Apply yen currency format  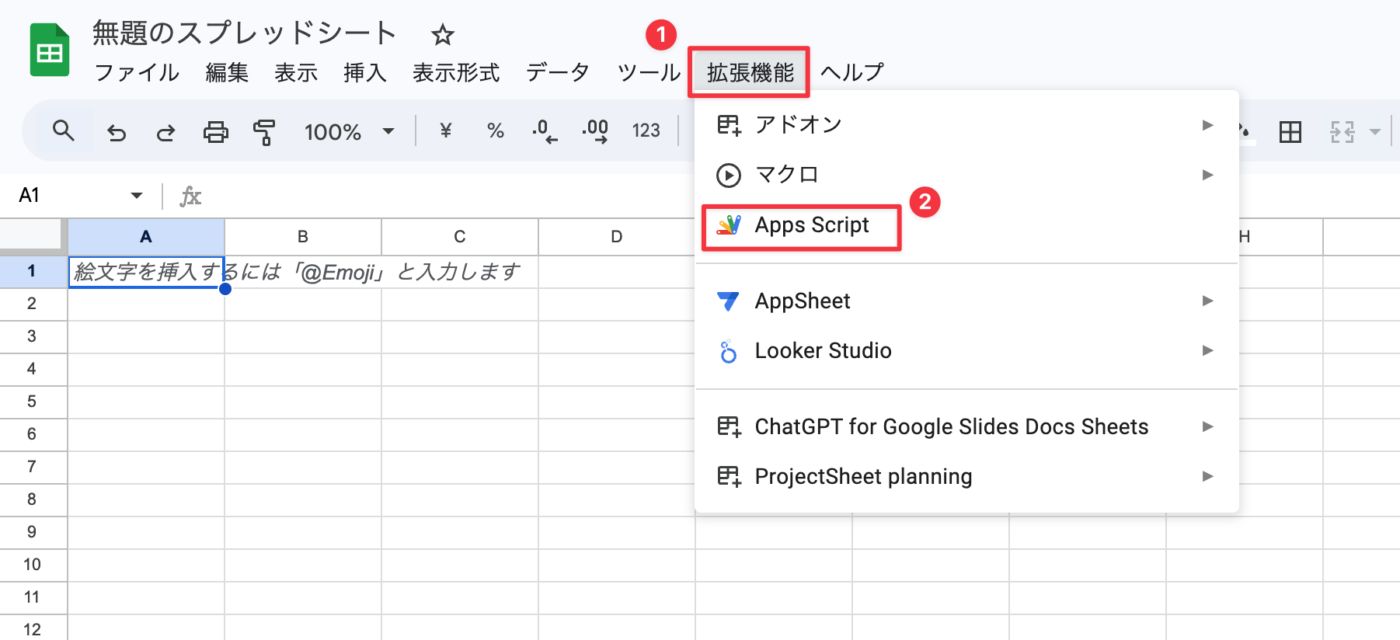click(446, 131)
